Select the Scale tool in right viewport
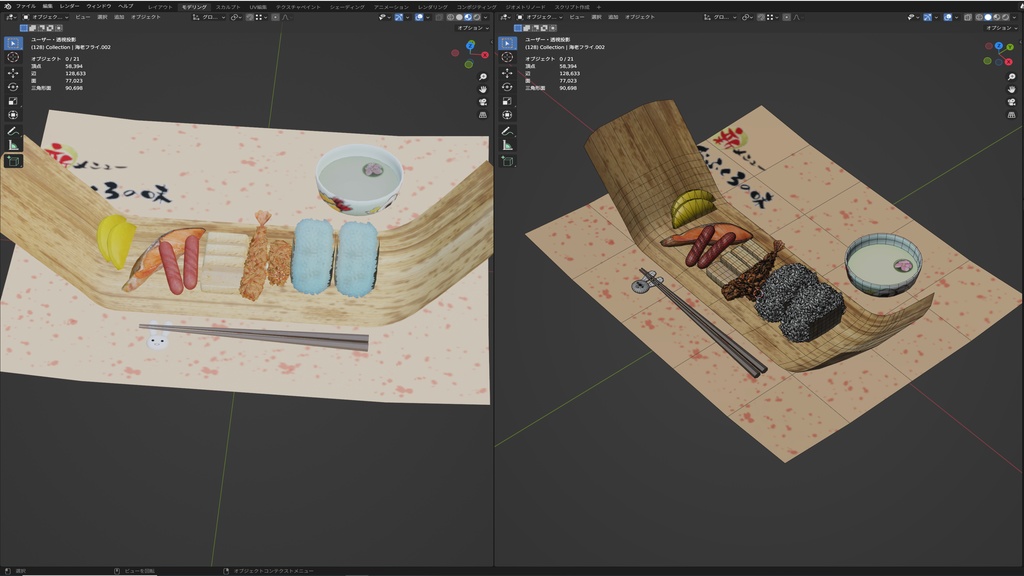 [507, 101]
